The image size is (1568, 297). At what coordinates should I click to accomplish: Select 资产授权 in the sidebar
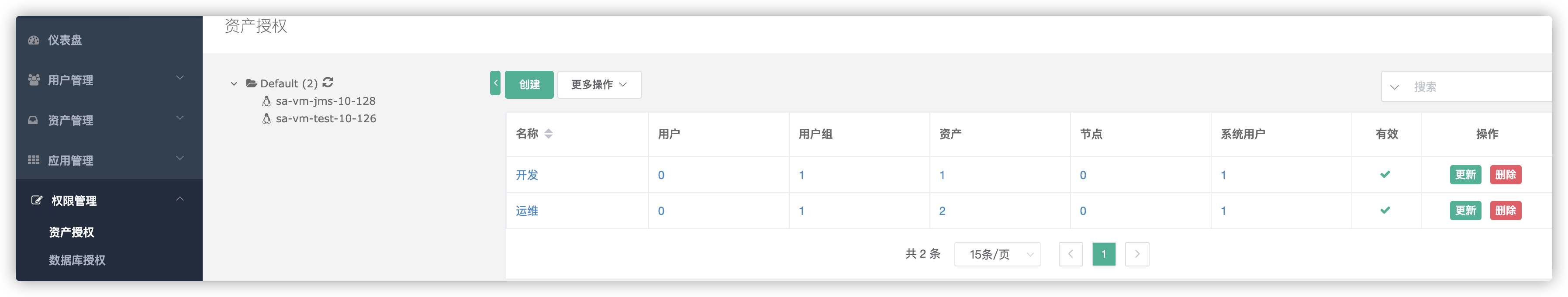coord(71,232)
